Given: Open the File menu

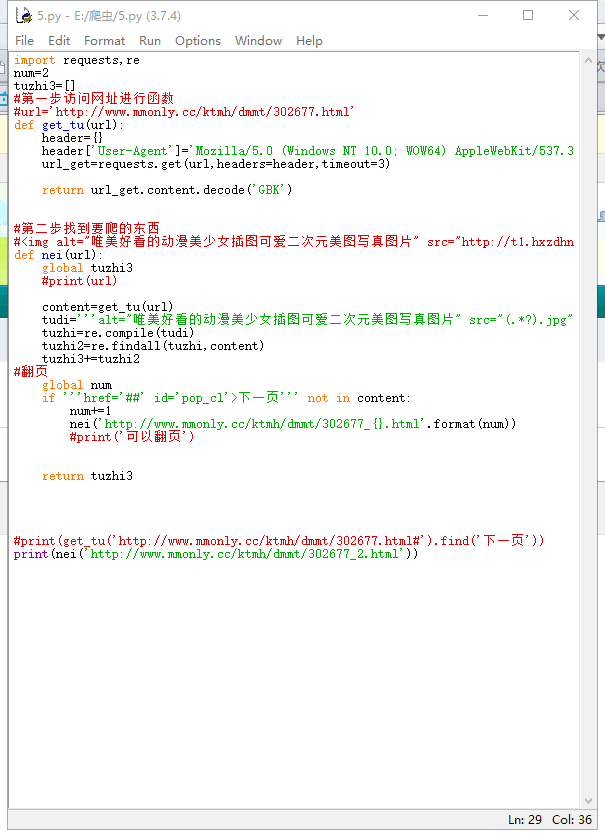Looking at the screenshot, I should coord(24,41).
